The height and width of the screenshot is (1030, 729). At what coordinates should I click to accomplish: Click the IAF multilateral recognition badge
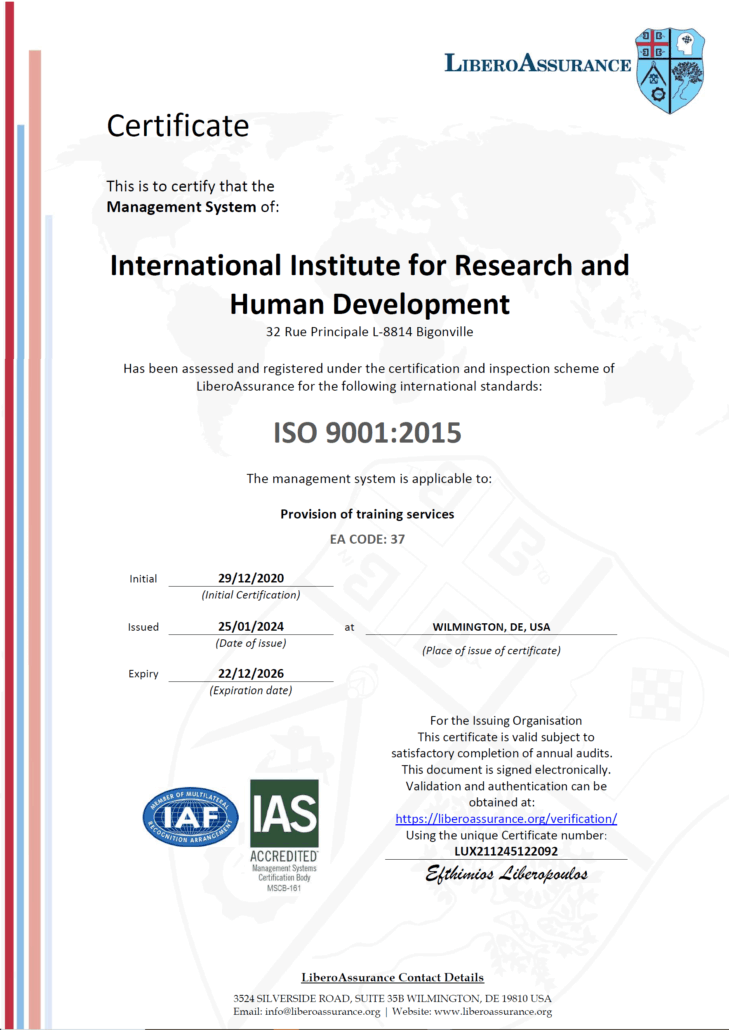pyautogui.click(x=190, y=818)
